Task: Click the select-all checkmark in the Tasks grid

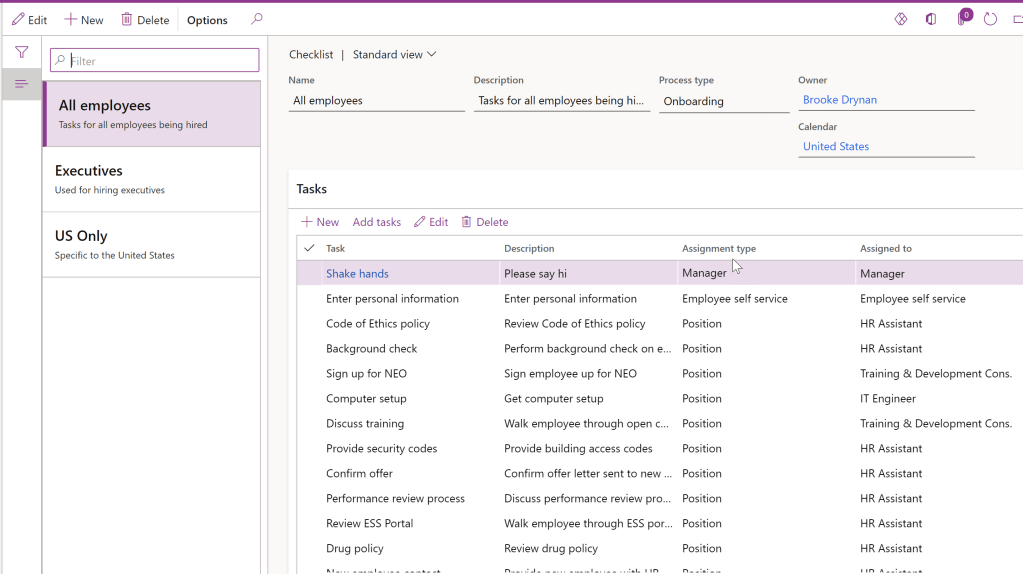Action: pos(309,248)
